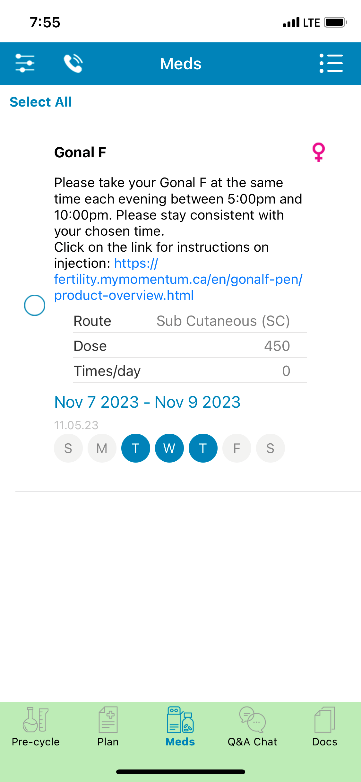Image resolution: width=361 pixels, height=782 pixels.
Task: Select the Gonal F radio circle
Action: [35, 305]
